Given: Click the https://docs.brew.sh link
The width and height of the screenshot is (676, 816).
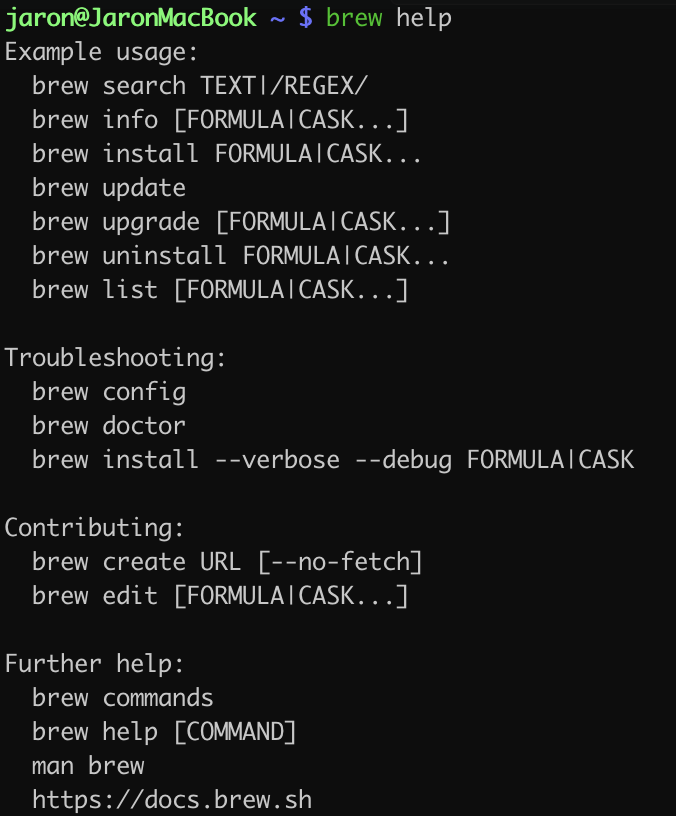Looking at the screenshot, I should click(x=172, y=799).
